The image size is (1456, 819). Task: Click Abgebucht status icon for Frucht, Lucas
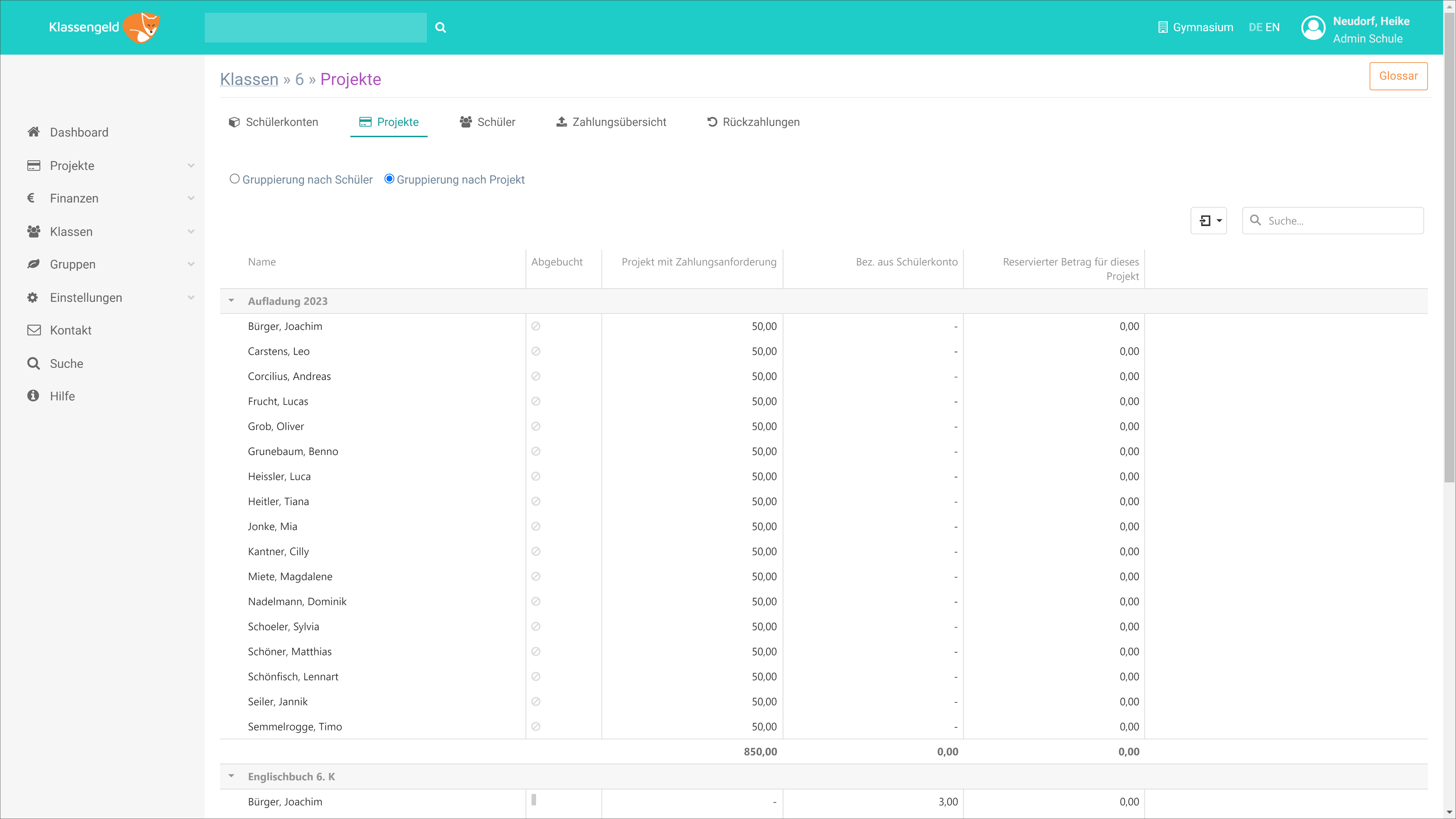(536, 401)
